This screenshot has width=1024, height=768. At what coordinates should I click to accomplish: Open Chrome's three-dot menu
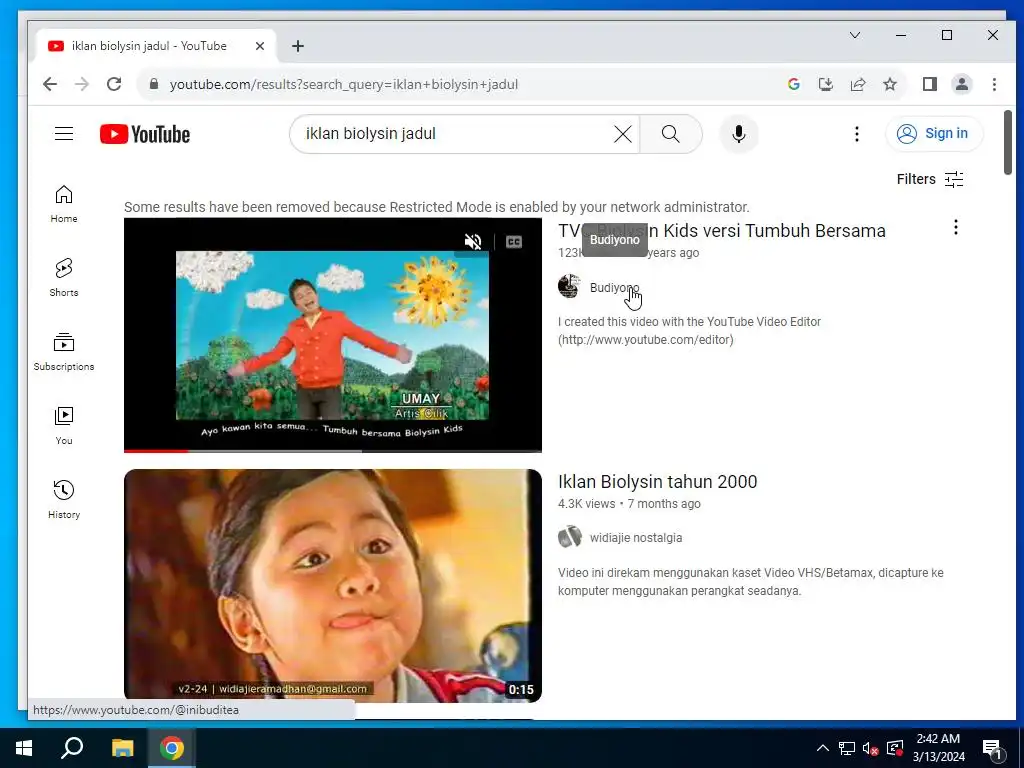click(x=994, y=84)
